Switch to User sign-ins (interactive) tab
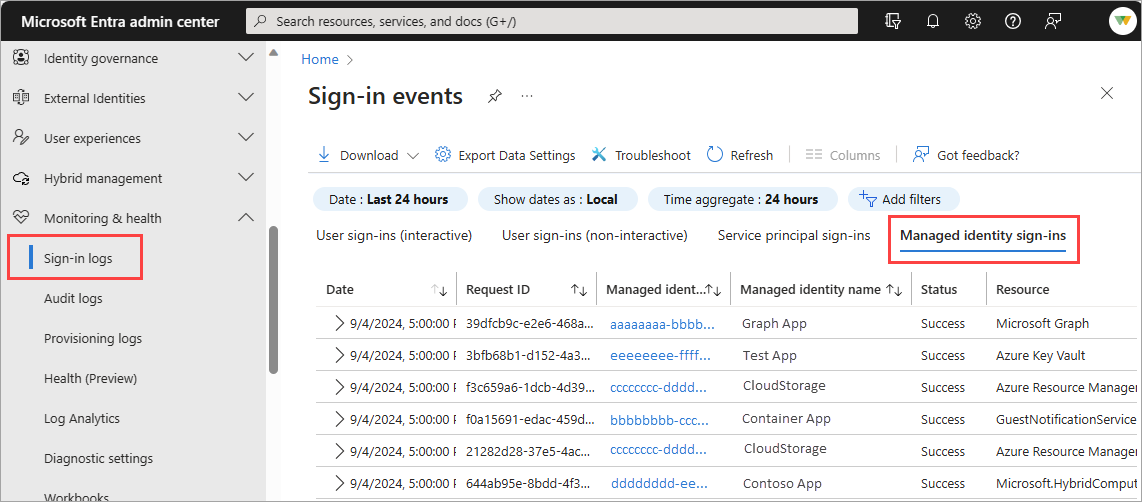The image size is (1142, 502). pos(394,235)
